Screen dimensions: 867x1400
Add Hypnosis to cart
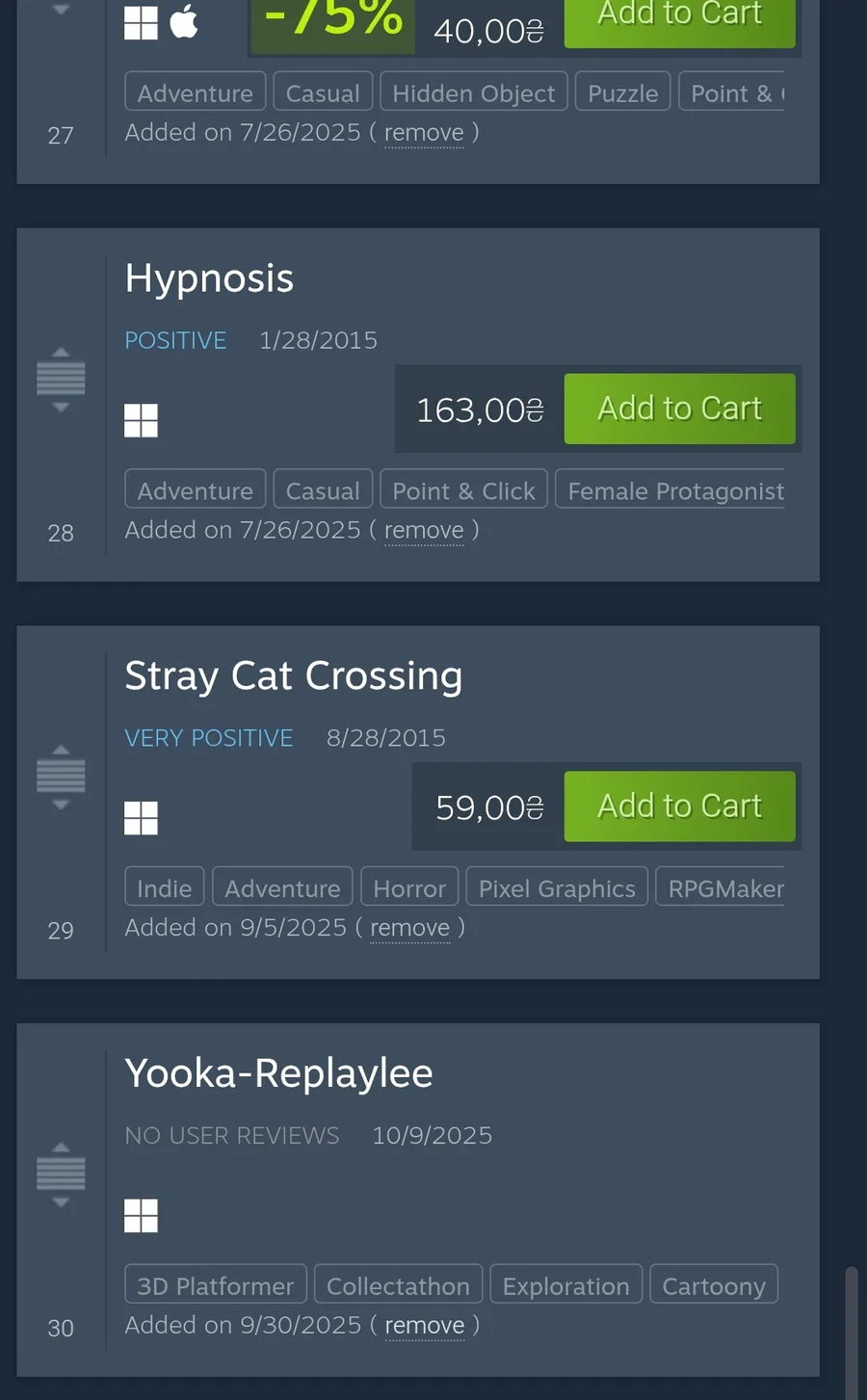pyautogui.click(x=679, y=409)
